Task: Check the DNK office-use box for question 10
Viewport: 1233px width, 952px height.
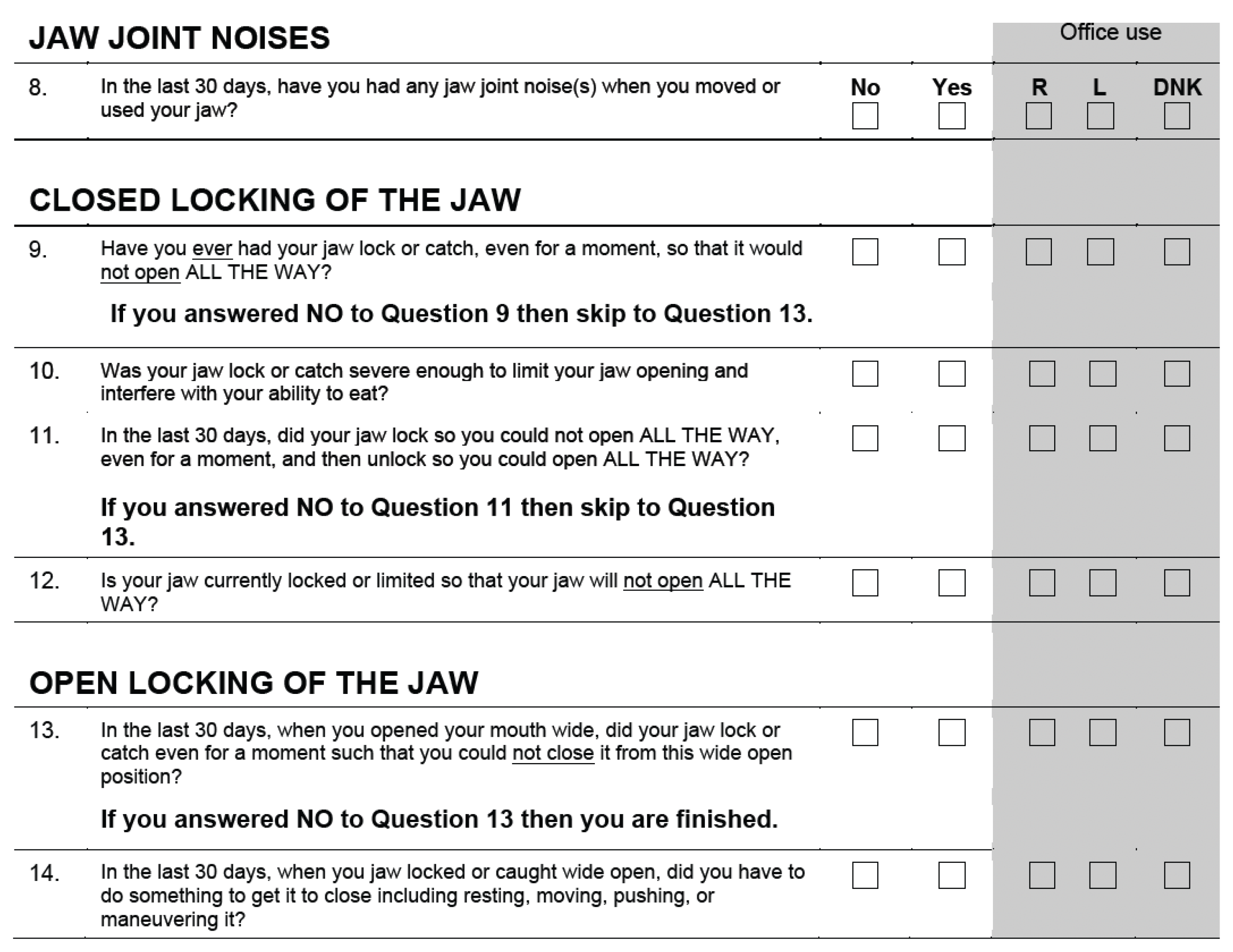Action: (x=1176, y=374)
